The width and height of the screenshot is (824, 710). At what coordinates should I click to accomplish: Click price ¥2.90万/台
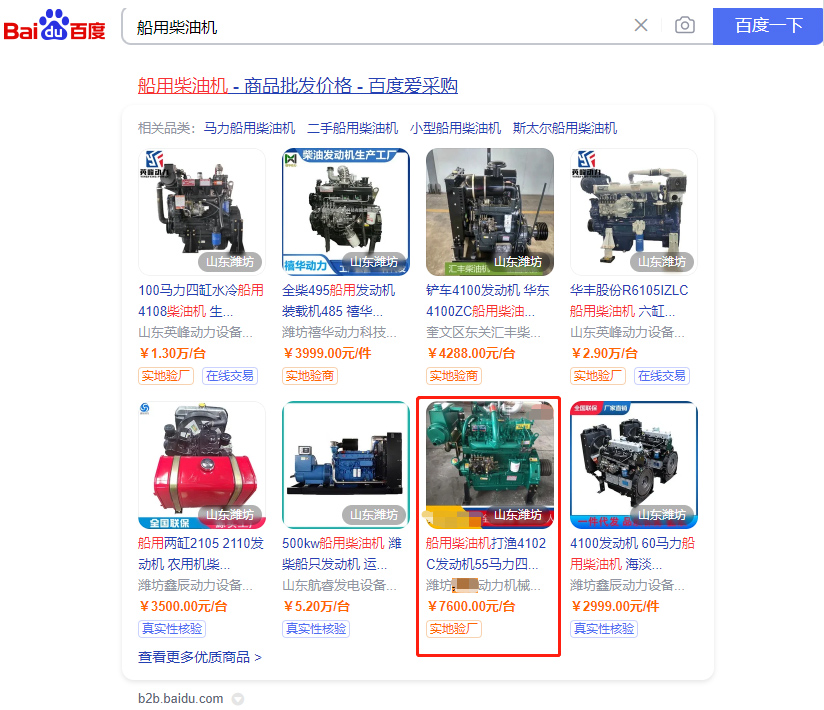click(604, 353)
